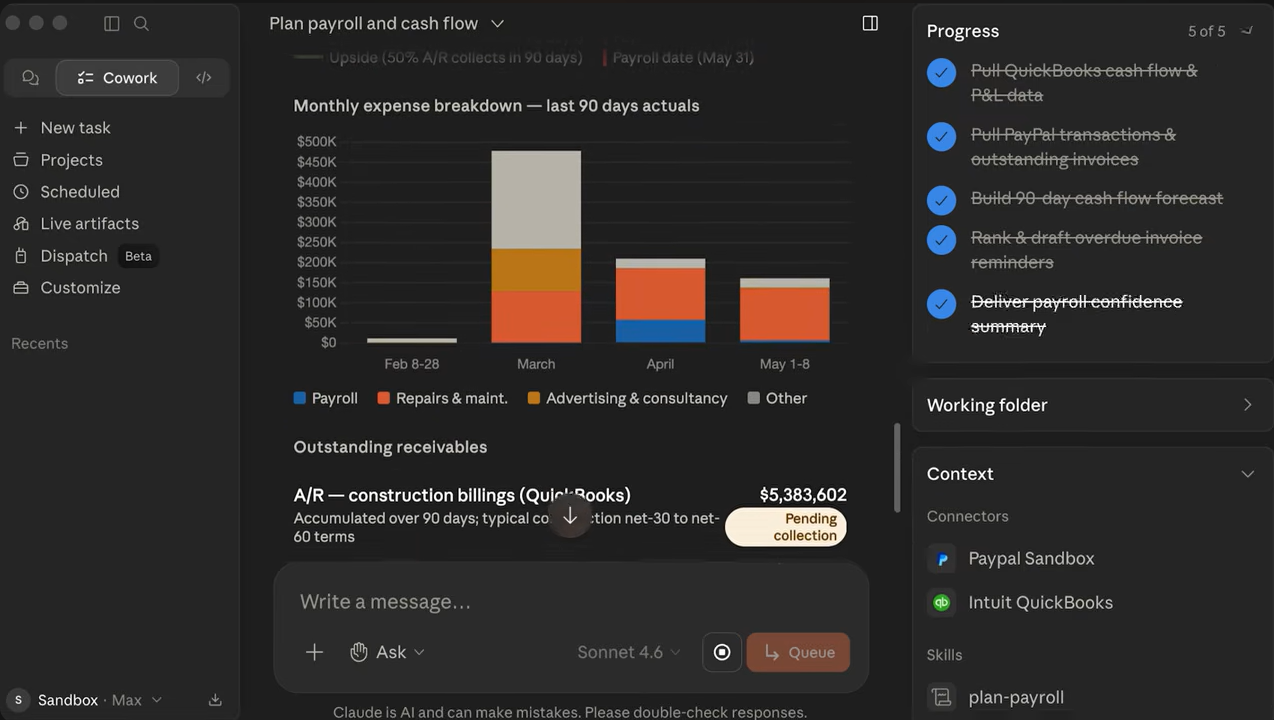This screenshot has height=720, width=1274.
Task: Open the Sonnet 4.6 model selector
Action: click(629, 652)
